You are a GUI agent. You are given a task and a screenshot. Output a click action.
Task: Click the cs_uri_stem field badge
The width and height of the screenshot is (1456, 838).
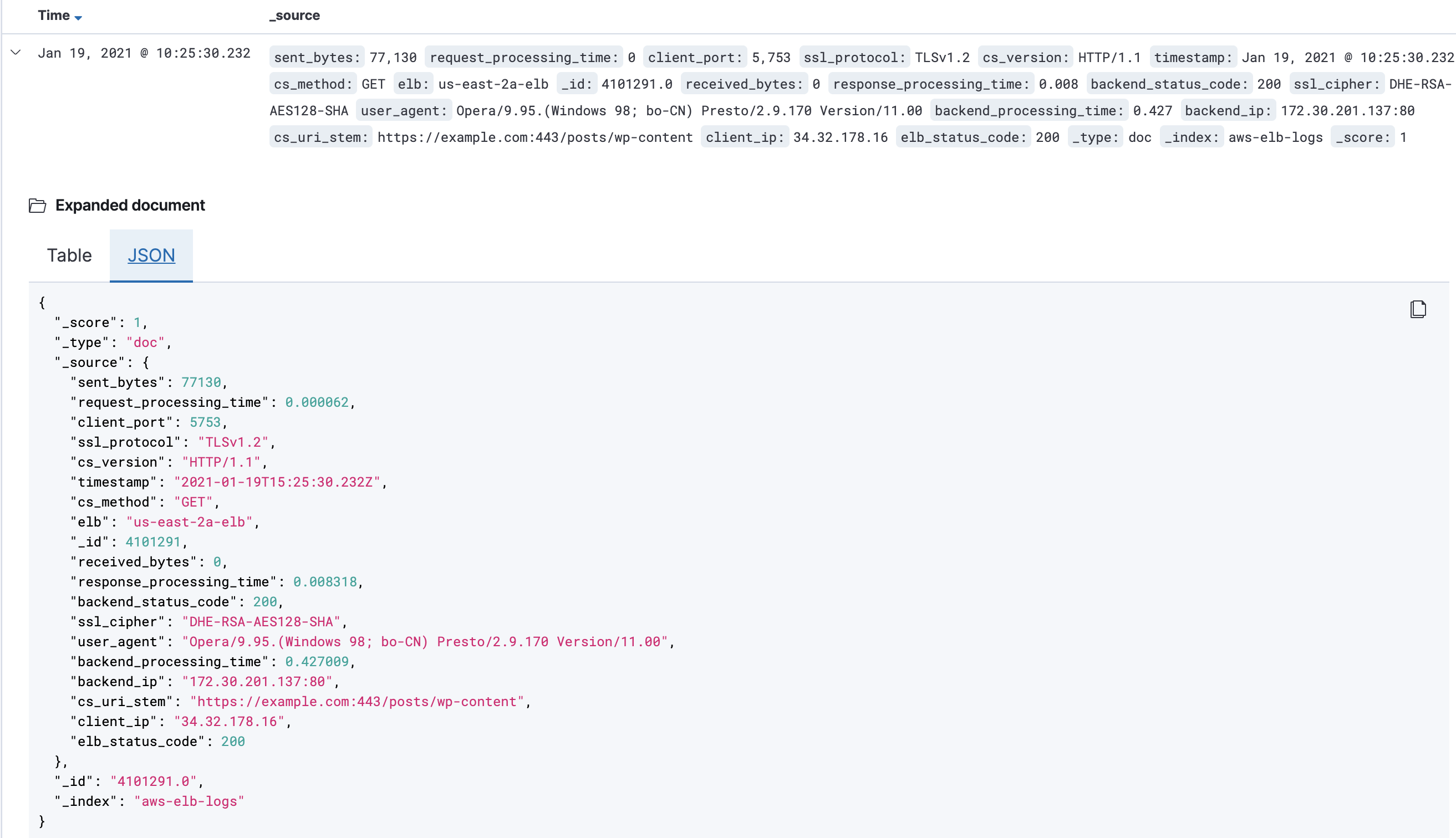320,137
